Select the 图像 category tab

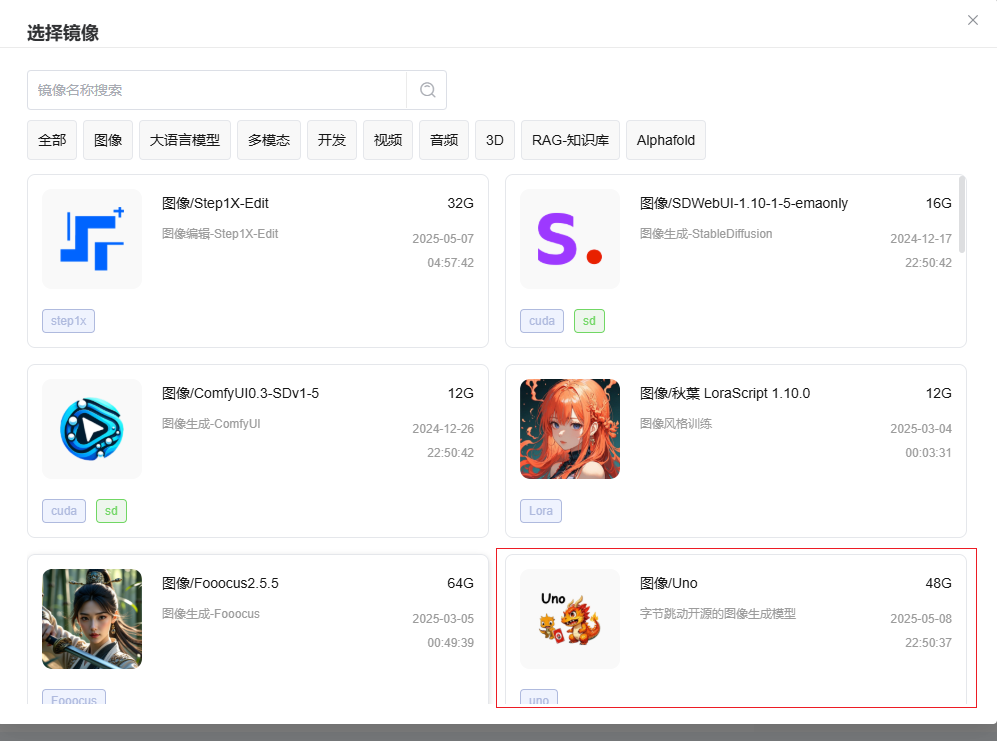[108, 140]
